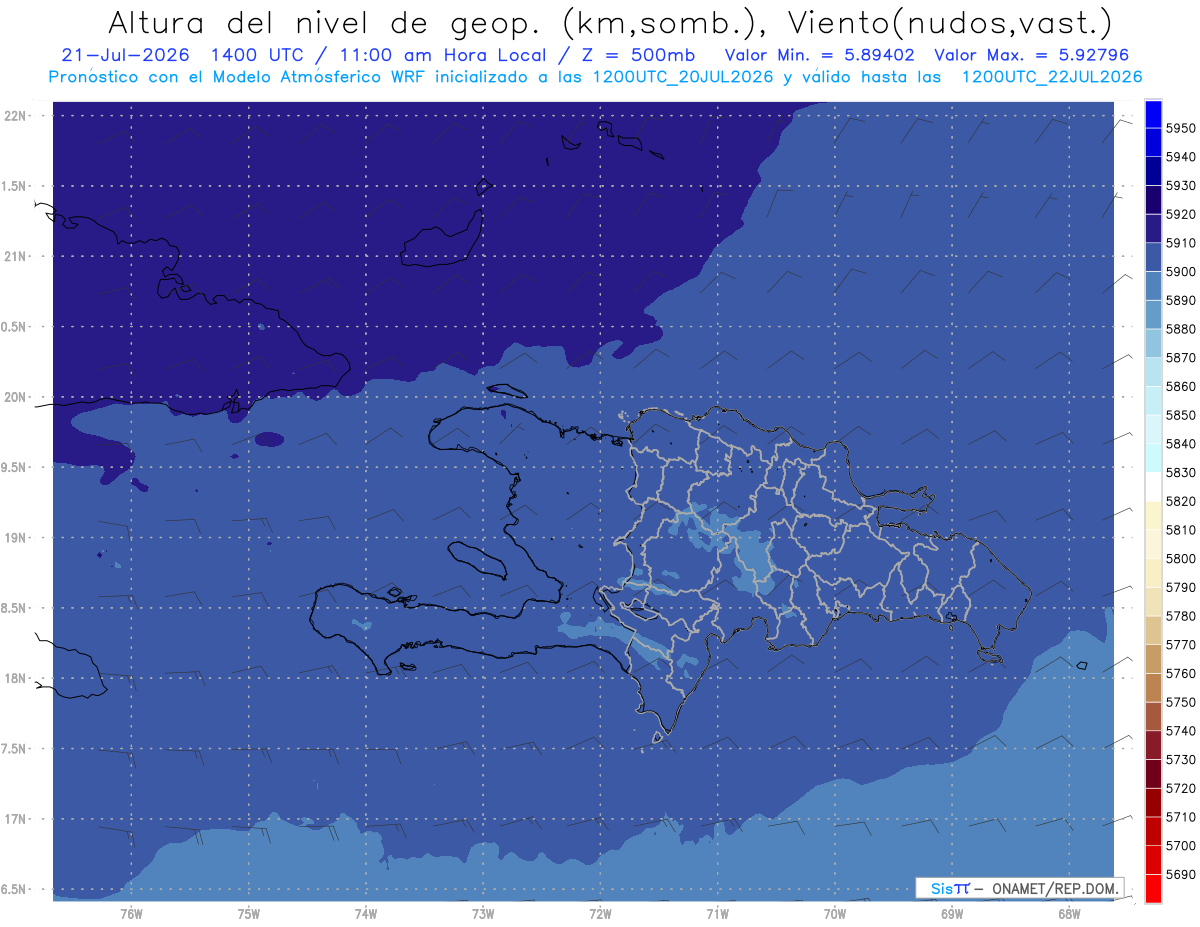Click the legend value "5750"
Image resolution: width=1200 pixels, height=927 pixels.
click(x=1180, y=702)
